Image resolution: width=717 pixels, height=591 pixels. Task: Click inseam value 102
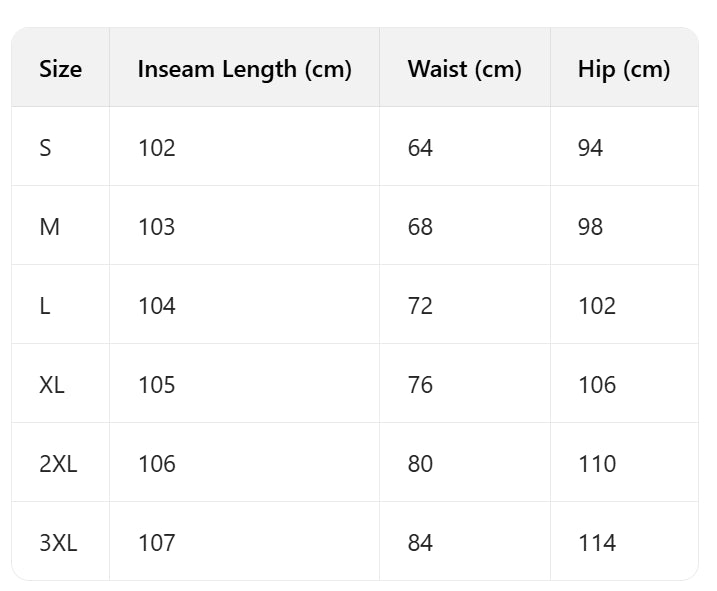click(x=156, y=148)
